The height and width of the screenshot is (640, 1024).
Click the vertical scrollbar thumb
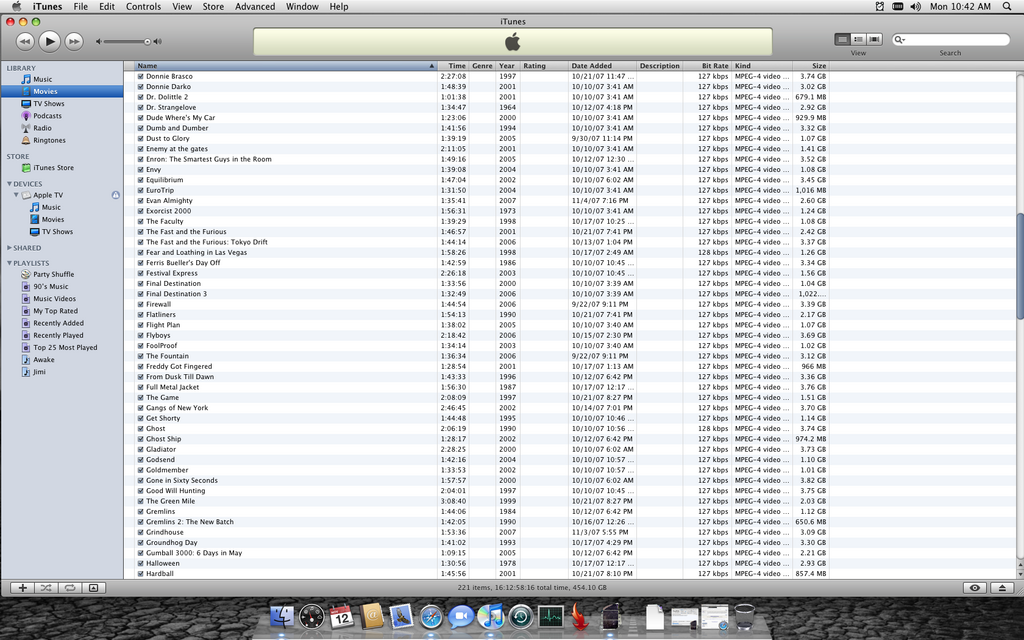click(1019, 266)
